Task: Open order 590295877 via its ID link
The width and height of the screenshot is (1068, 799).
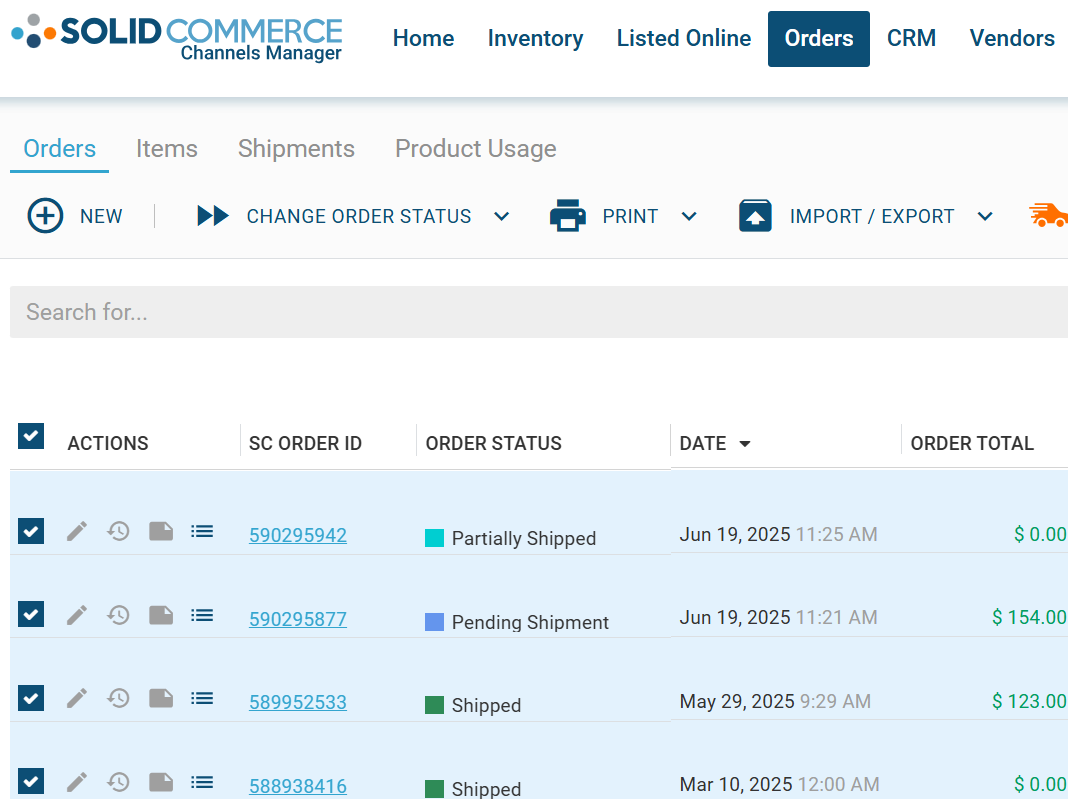Action: (298, 618)
